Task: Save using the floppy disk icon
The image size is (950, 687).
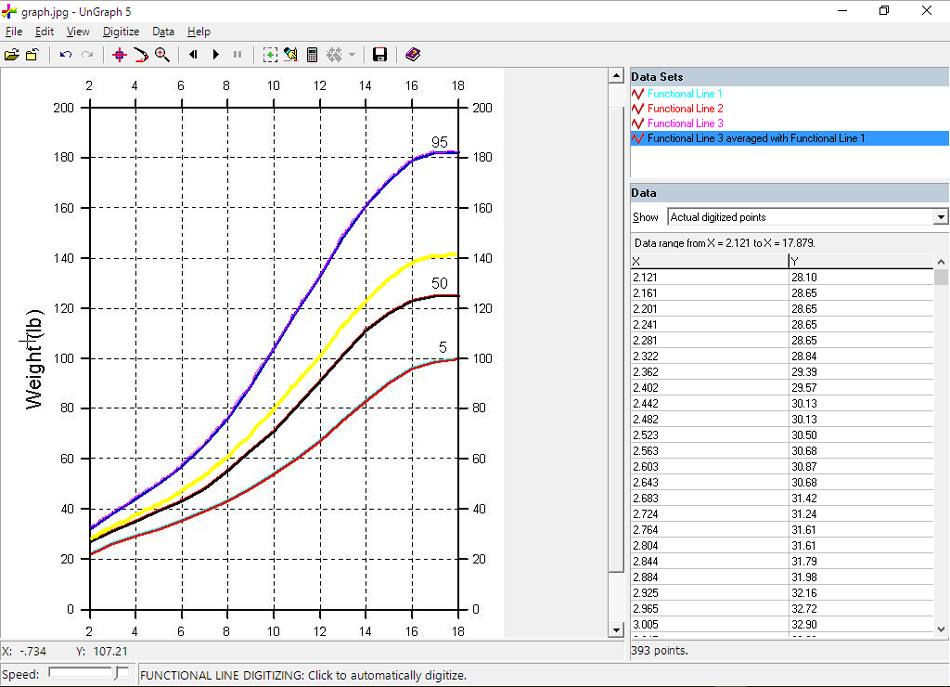Action: click(380, 55)
